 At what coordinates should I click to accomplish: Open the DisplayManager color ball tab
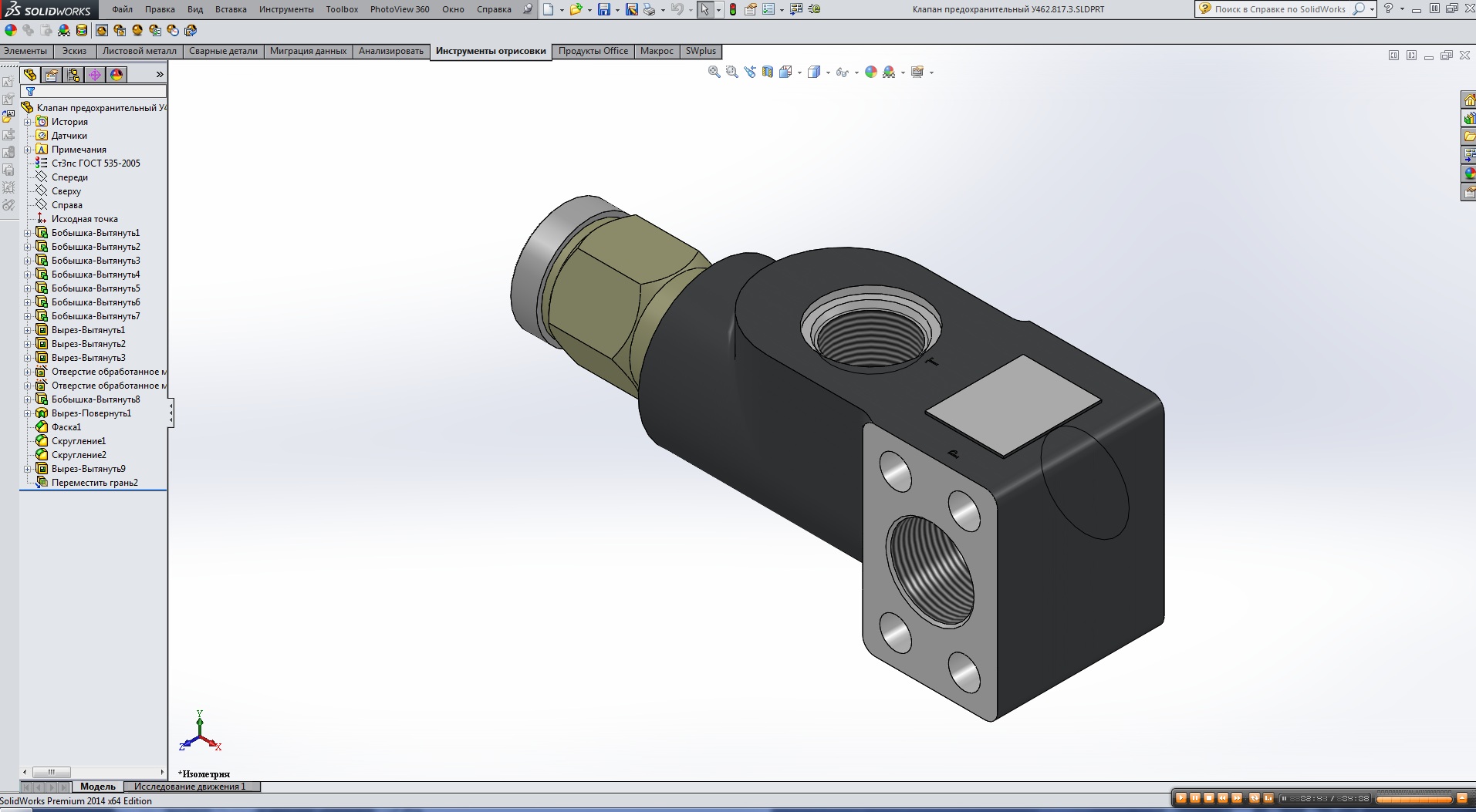[117, 74]
